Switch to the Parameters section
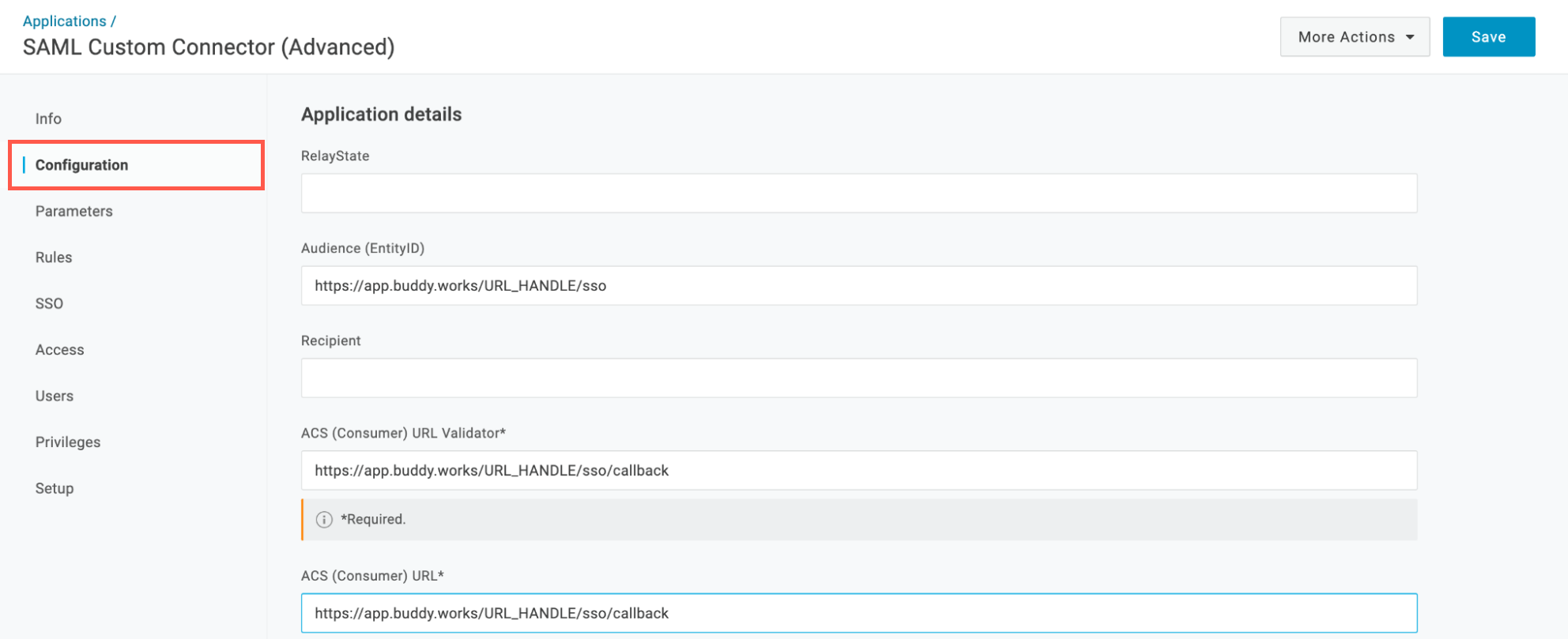The width and height of the screenshot is (1568, 639). tap(73, 211)
